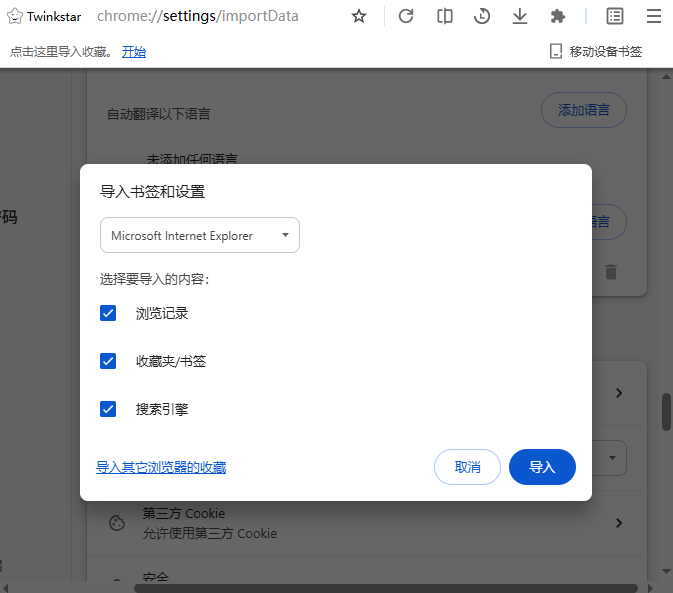Uncheck the 浏览记录 checkbox
Screen dimensions: 673x593
tap(108, 313)
